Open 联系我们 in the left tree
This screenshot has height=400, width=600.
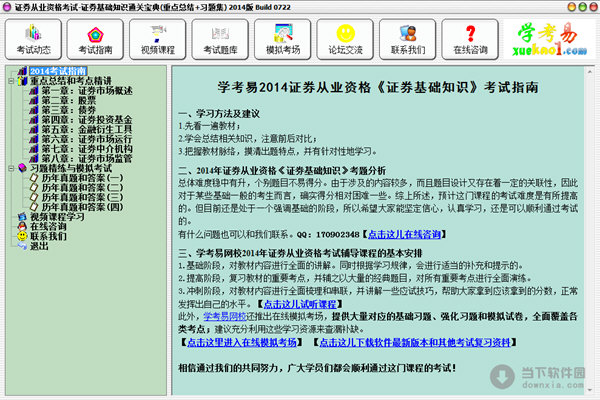[48, 236]
